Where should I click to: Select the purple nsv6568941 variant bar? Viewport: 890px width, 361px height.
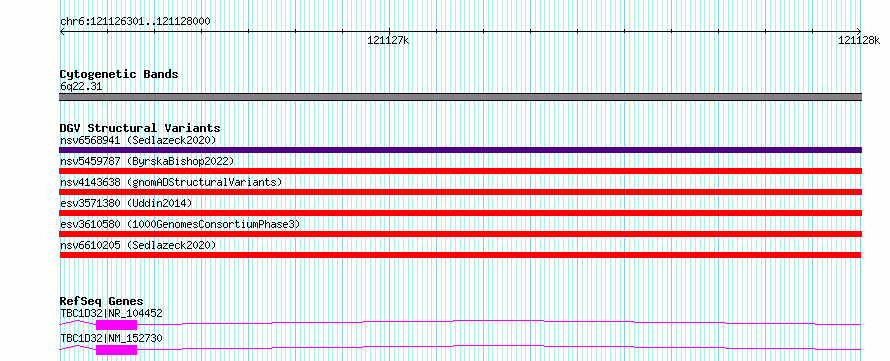pyautogui.click(x=460, y=150)
